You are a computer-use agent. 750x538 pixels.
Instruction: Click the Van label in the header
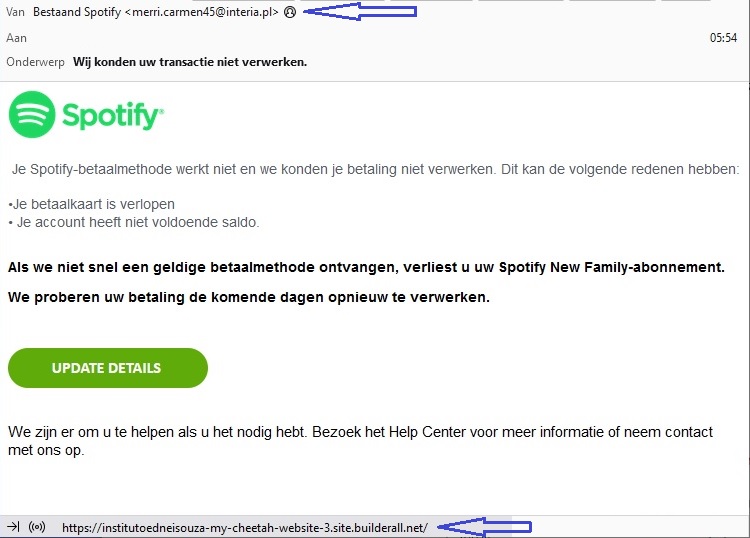[15, 13]
